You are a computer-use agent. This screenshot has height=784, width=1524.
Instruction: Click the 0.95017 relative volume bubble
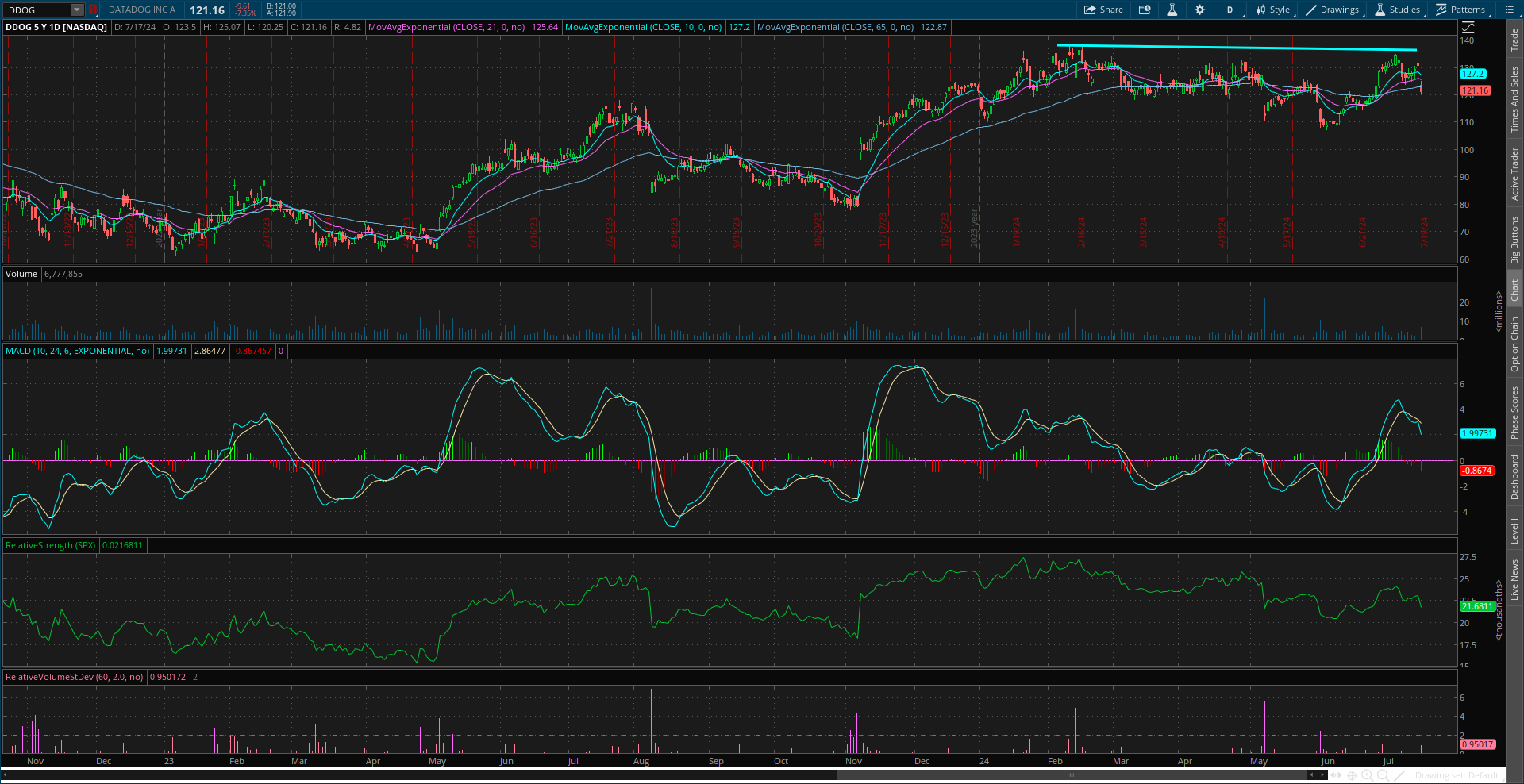point(1478,744)
